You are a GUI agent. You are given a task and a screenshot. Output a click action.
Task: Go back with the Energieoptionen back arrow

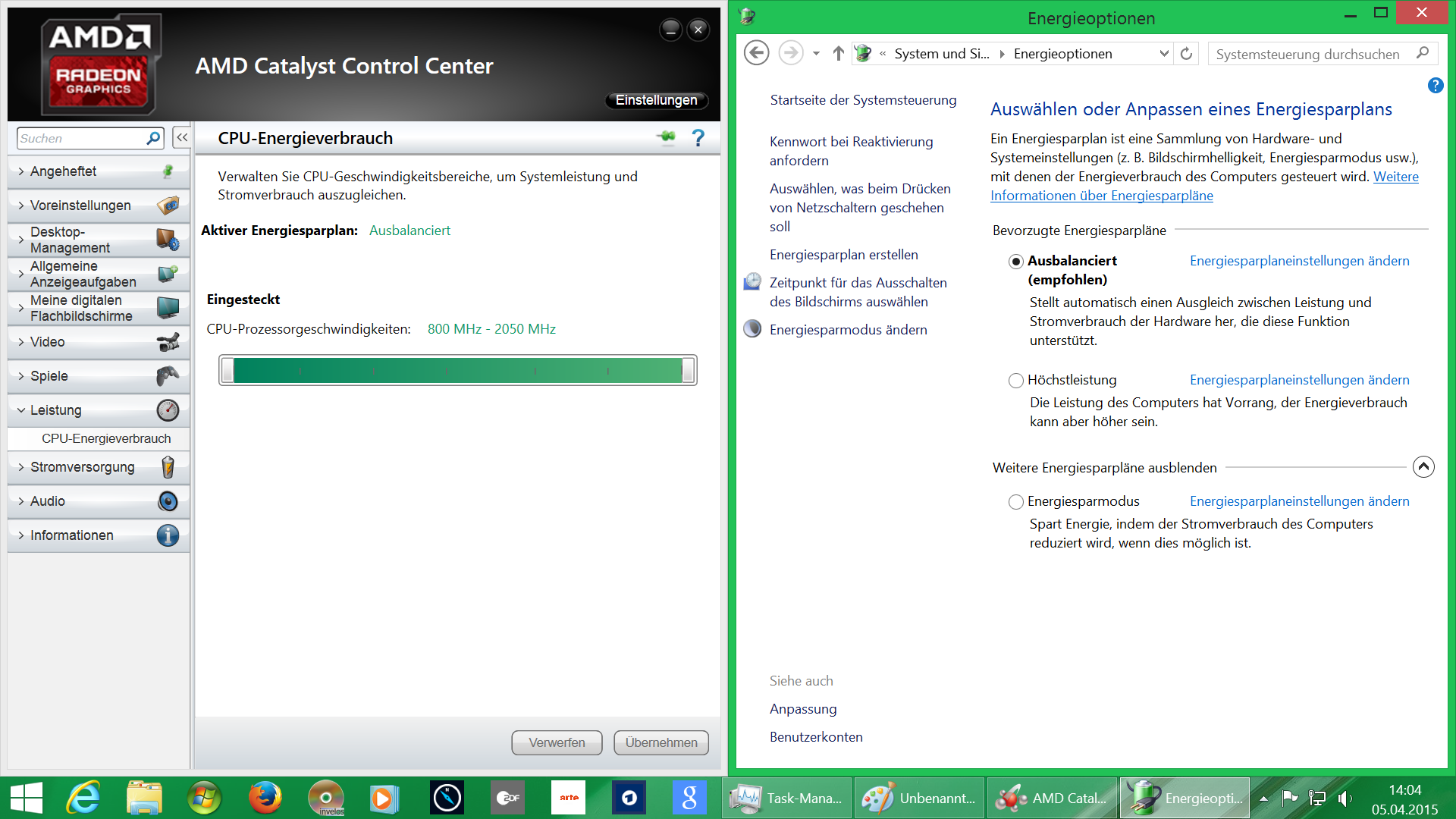pos(756,53)
